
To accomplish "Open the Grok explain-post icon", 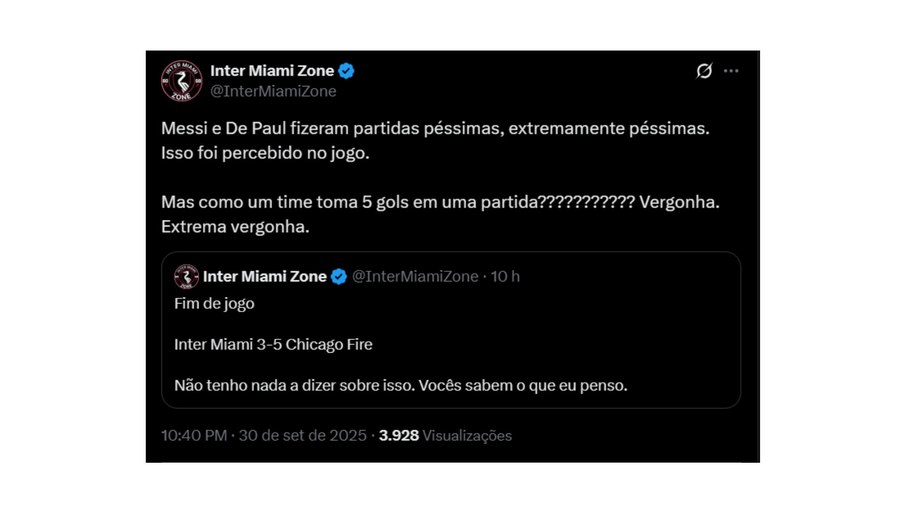I will tap(704, 71).
